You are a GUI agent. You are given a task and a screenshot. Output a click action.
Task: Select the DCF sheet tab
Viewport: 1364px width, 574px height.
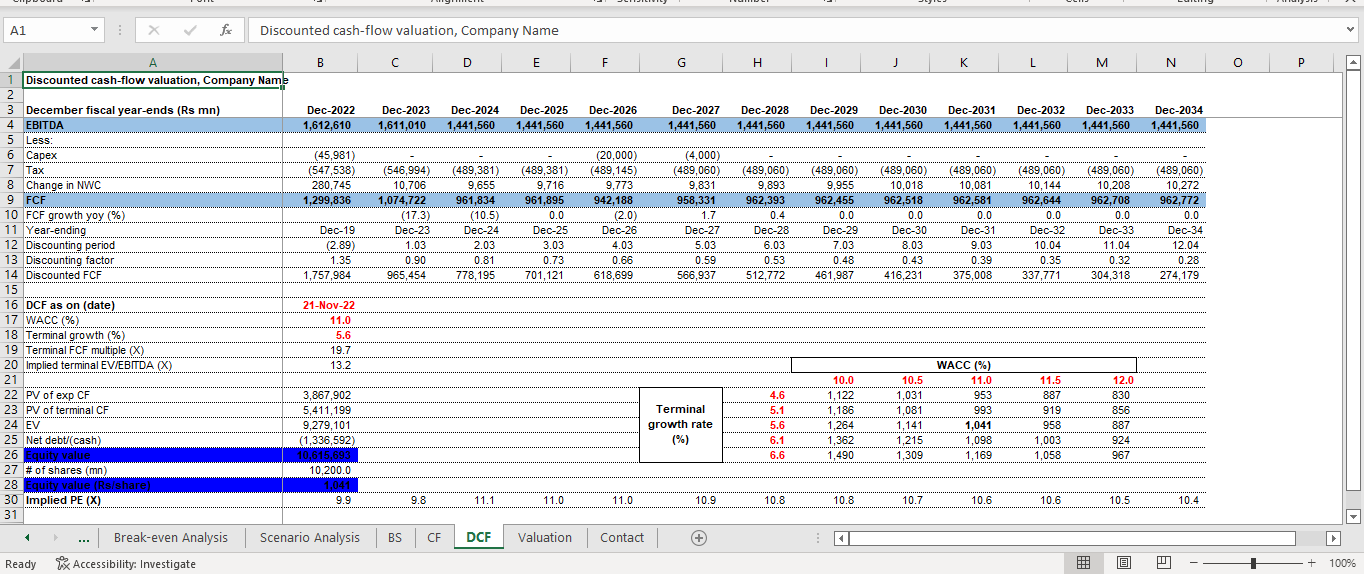(x=479, y=538)
